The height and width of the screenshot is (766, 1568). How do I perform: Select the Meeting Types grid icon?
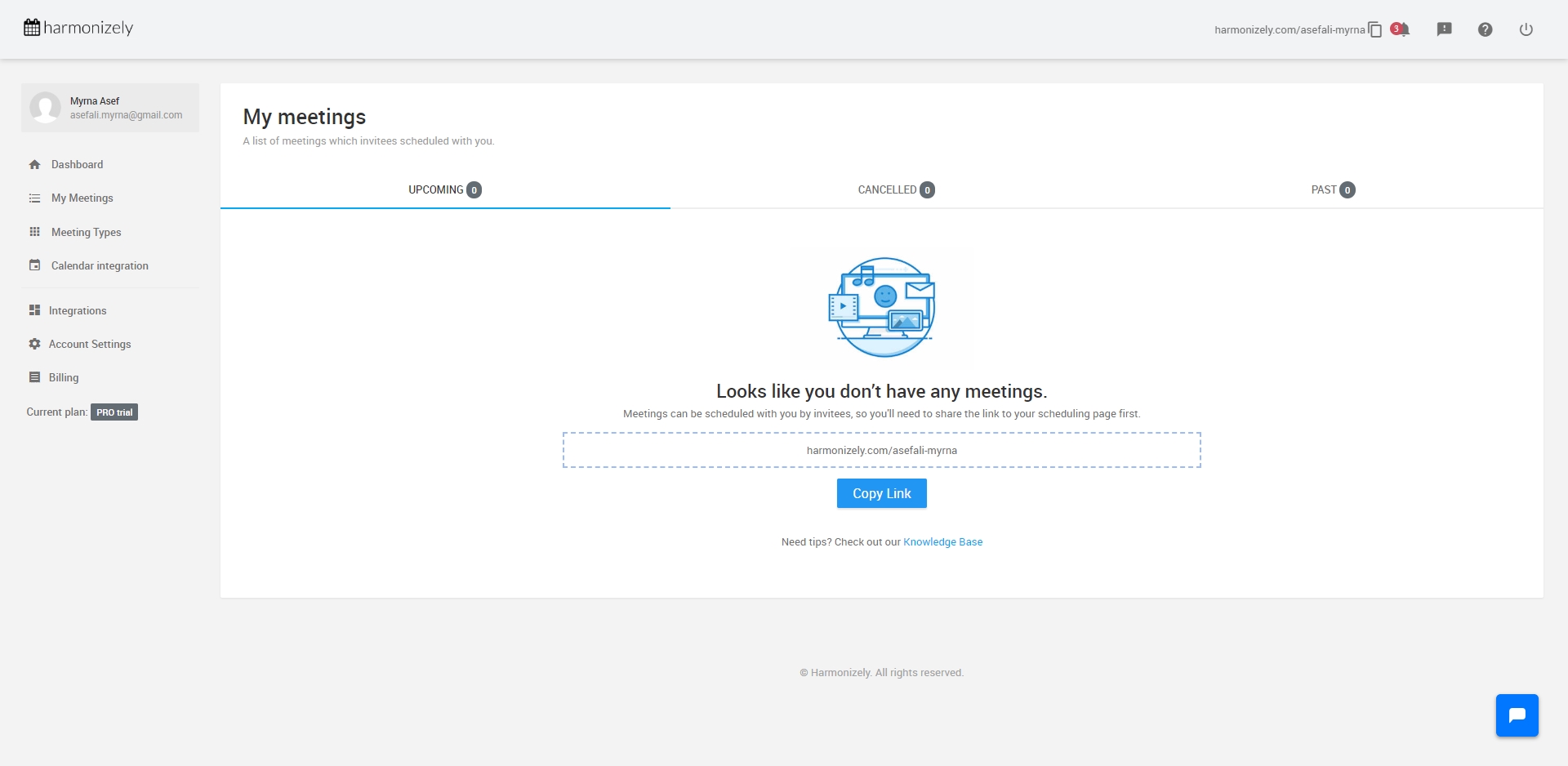[34, 232]
